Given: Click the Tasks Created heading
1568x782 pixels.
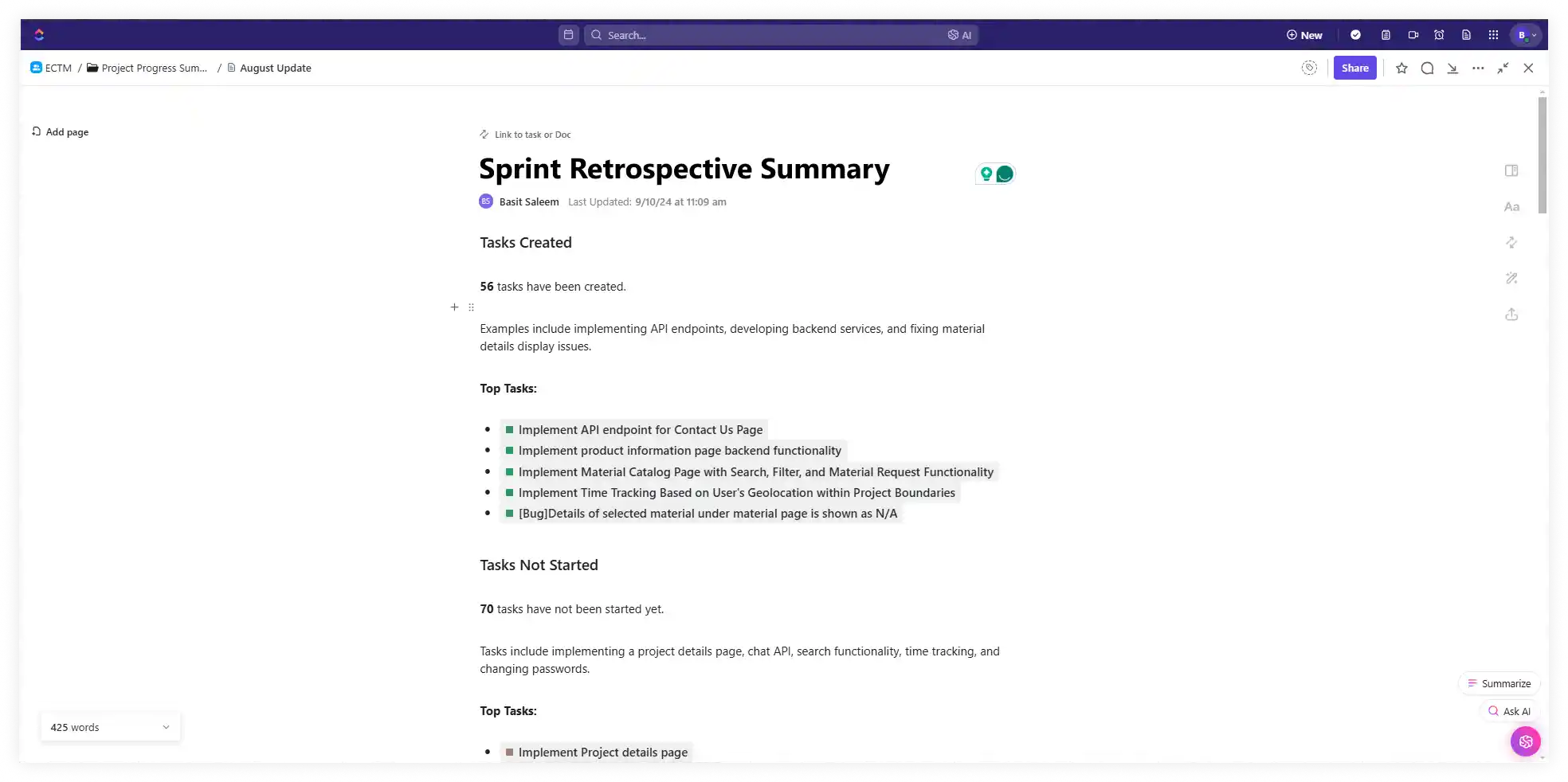Looking at the screenshot, I should (x=526, y=243).
